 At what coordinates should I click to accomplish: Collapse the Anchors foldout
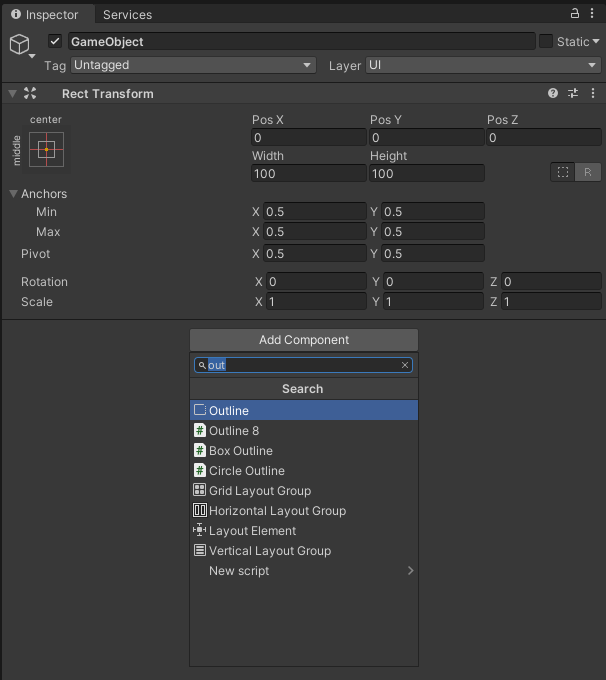coord(13,193)
